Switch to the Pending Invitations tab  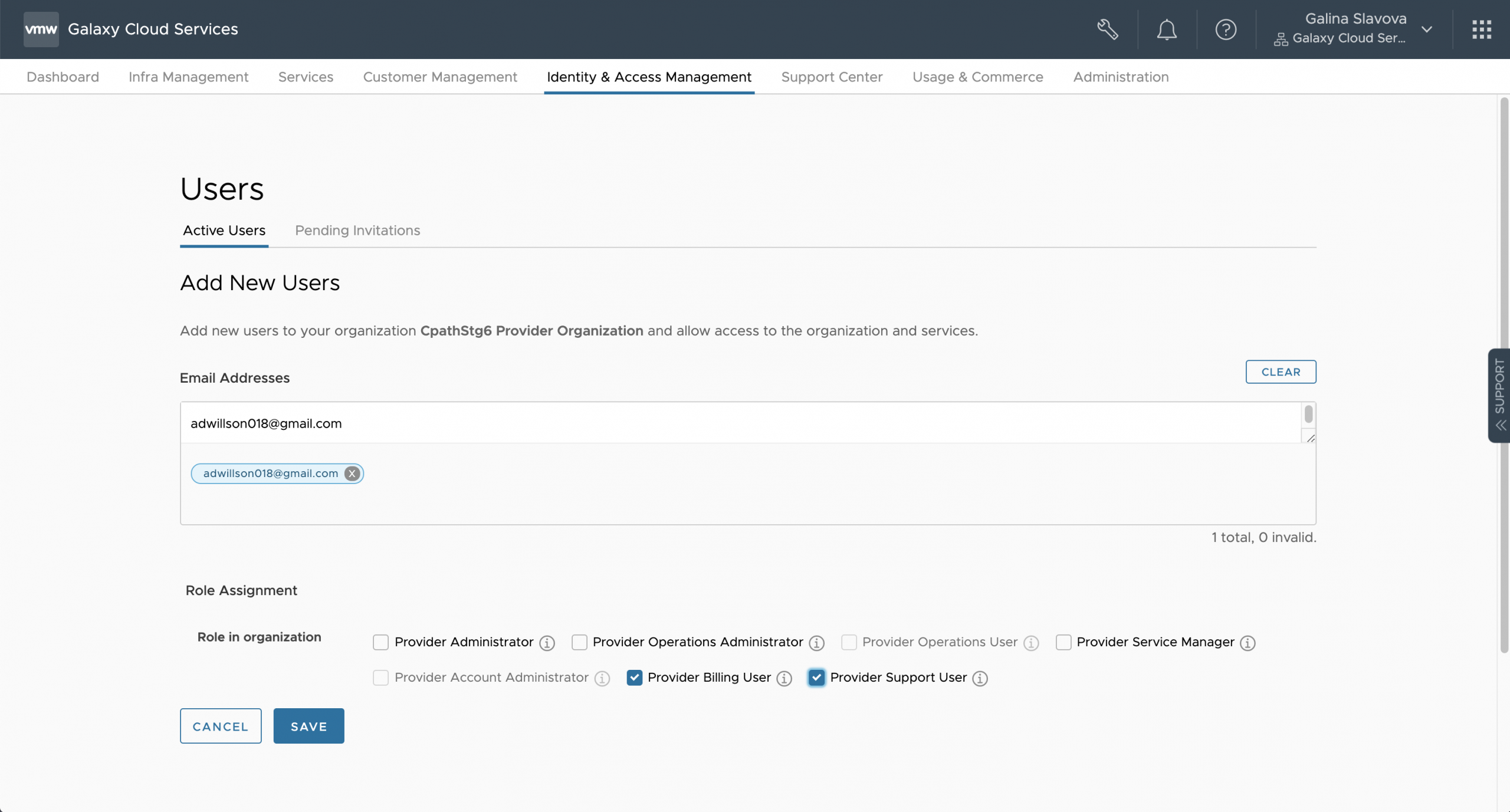(x=357, y=231)
